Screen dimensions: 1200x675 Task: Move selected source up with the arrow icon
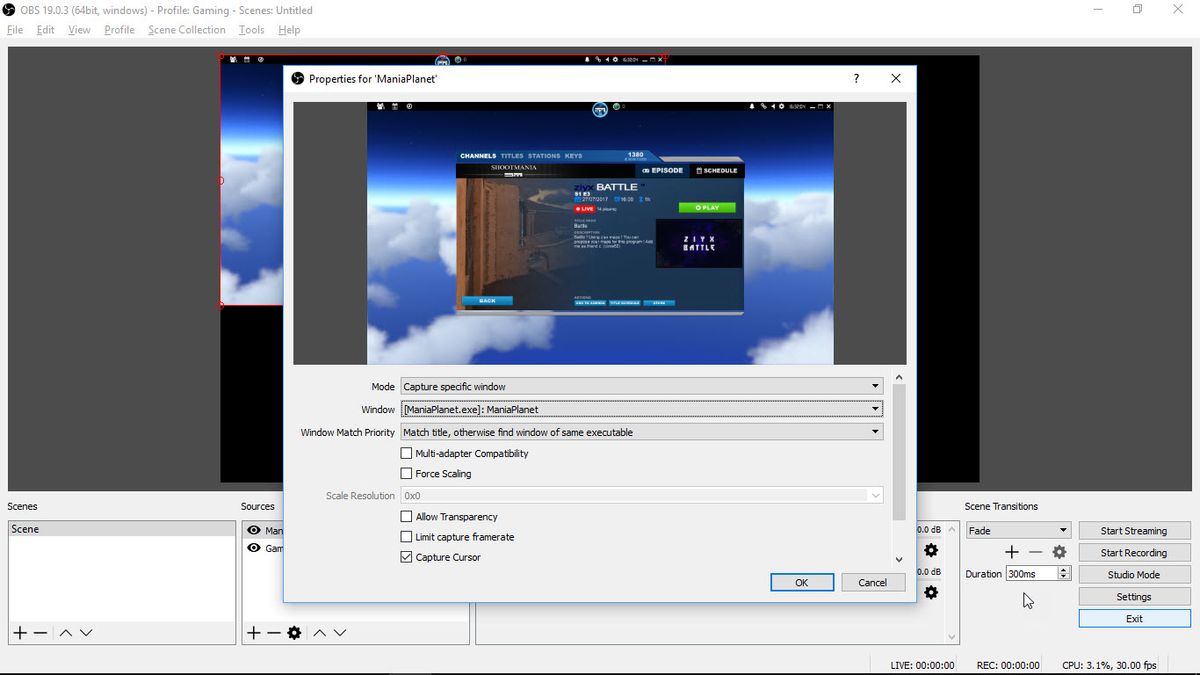point(320,632)
